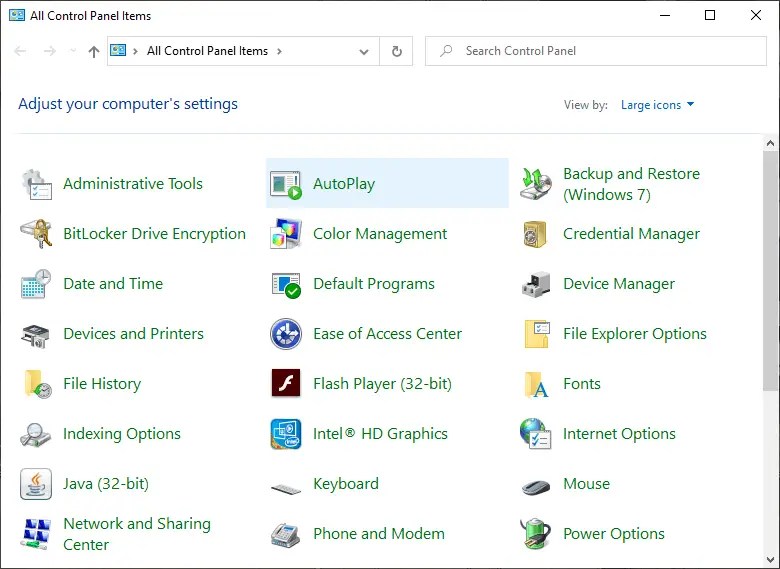Click the Refresh button in address bar
Screen dimensions: 780x569
(396, 51)
